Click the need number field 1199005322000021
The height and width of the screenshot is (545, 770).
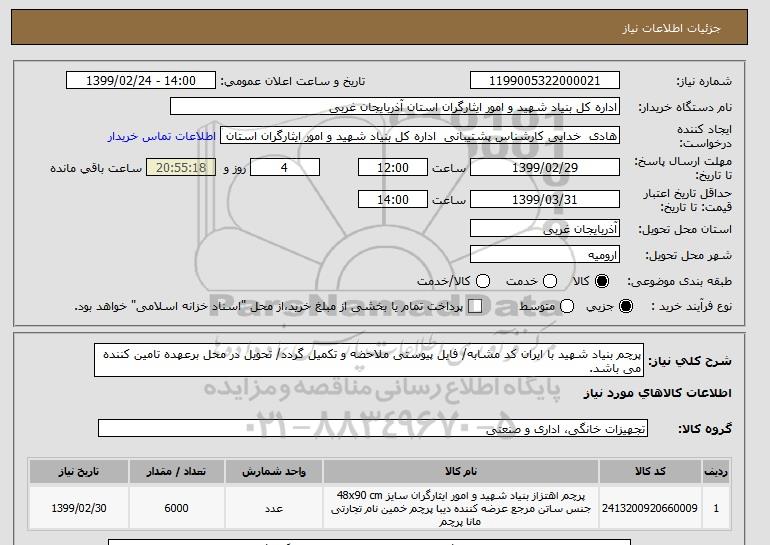pos(544,81)
